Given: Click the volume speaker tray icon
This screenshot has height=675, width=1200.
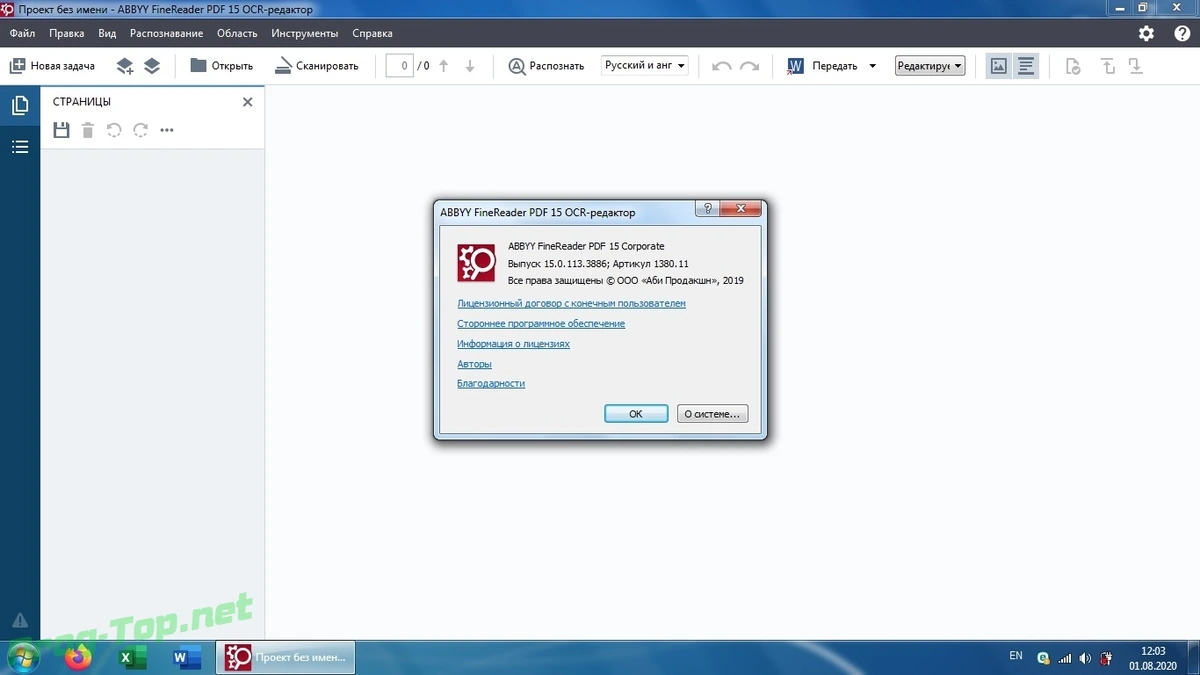Looking at the screenshot, I should click(1085, 658).
